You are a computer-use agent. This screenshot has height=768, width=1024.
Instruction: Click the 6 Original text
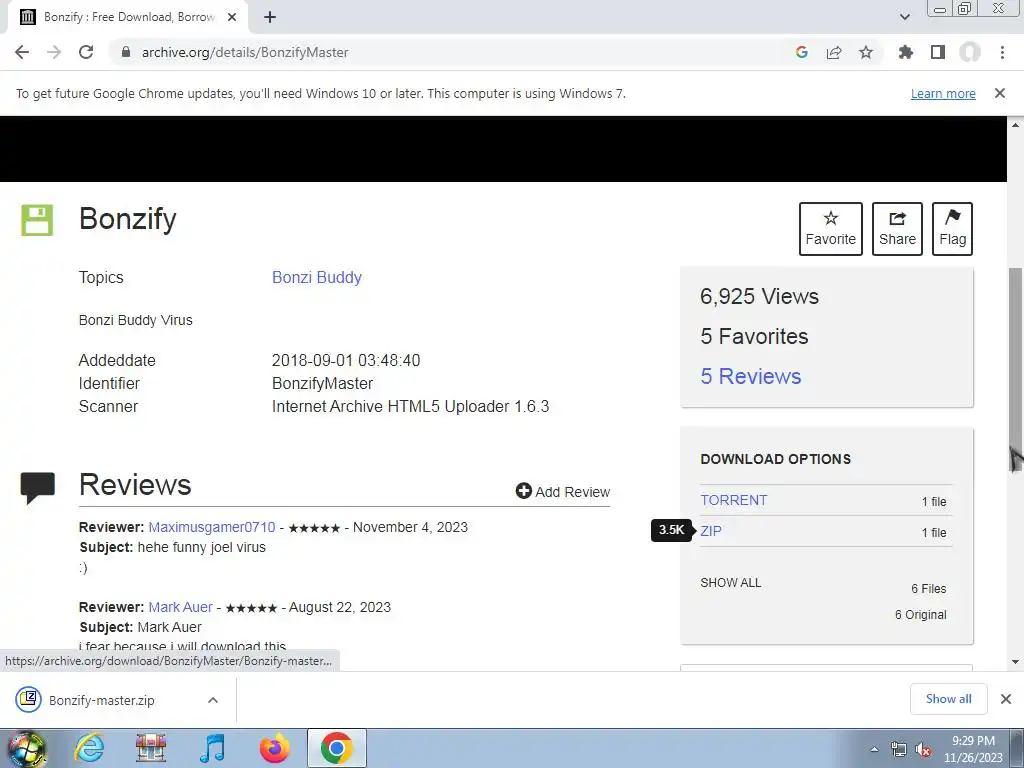920,615
